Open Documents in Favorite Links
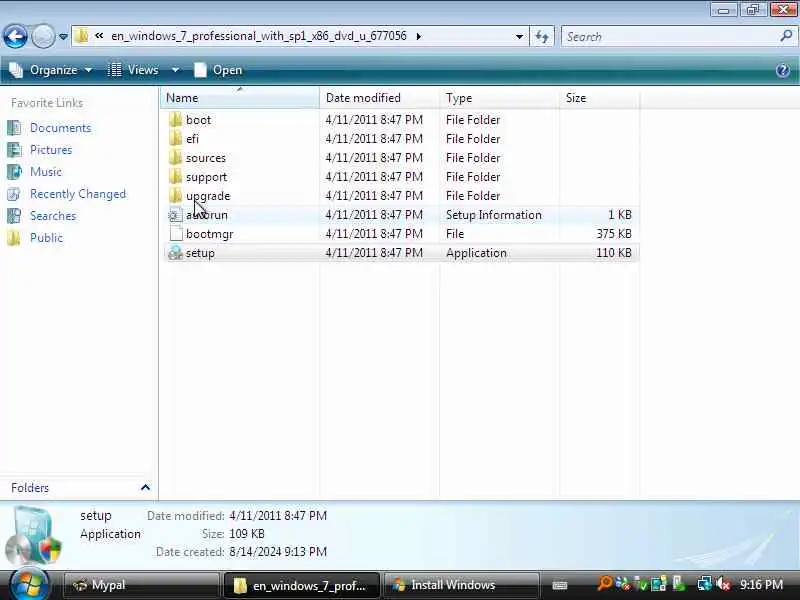This screenshot has height=600, width=800. tap(60, 128)
